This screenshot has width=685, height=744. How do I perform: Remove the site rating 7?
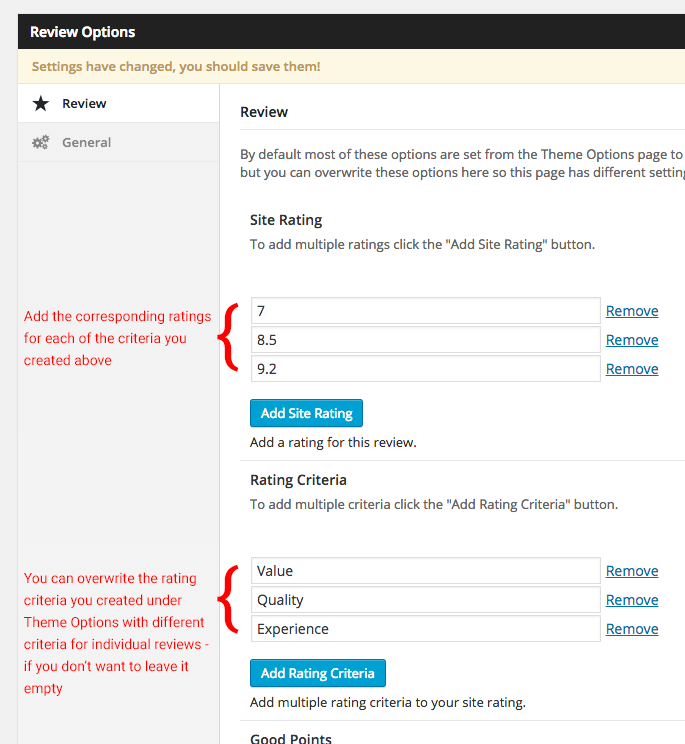[632, 311]
